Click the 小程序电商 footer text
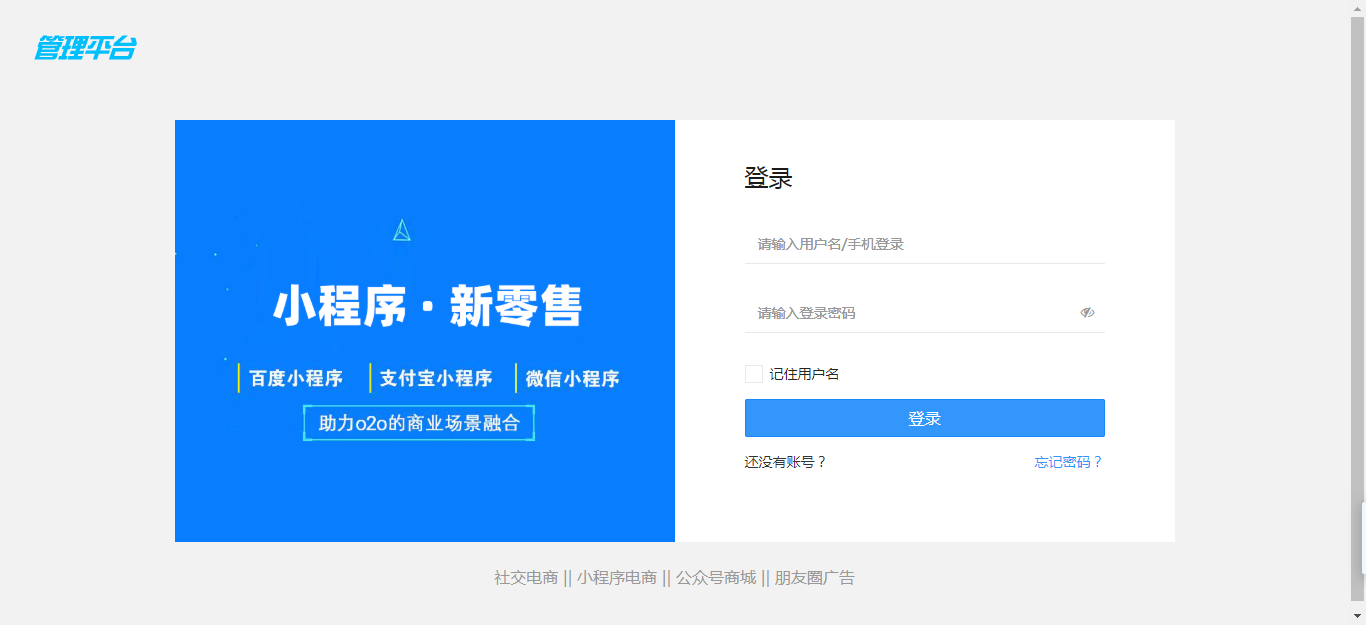 pos(617,578)
